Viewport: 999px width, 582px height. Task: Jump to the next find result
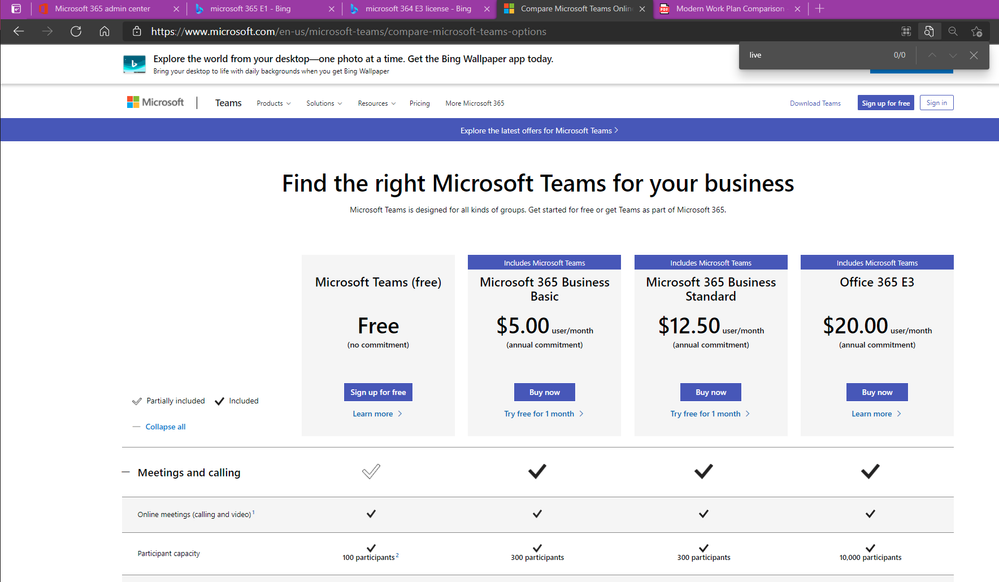tap(952, 55)
